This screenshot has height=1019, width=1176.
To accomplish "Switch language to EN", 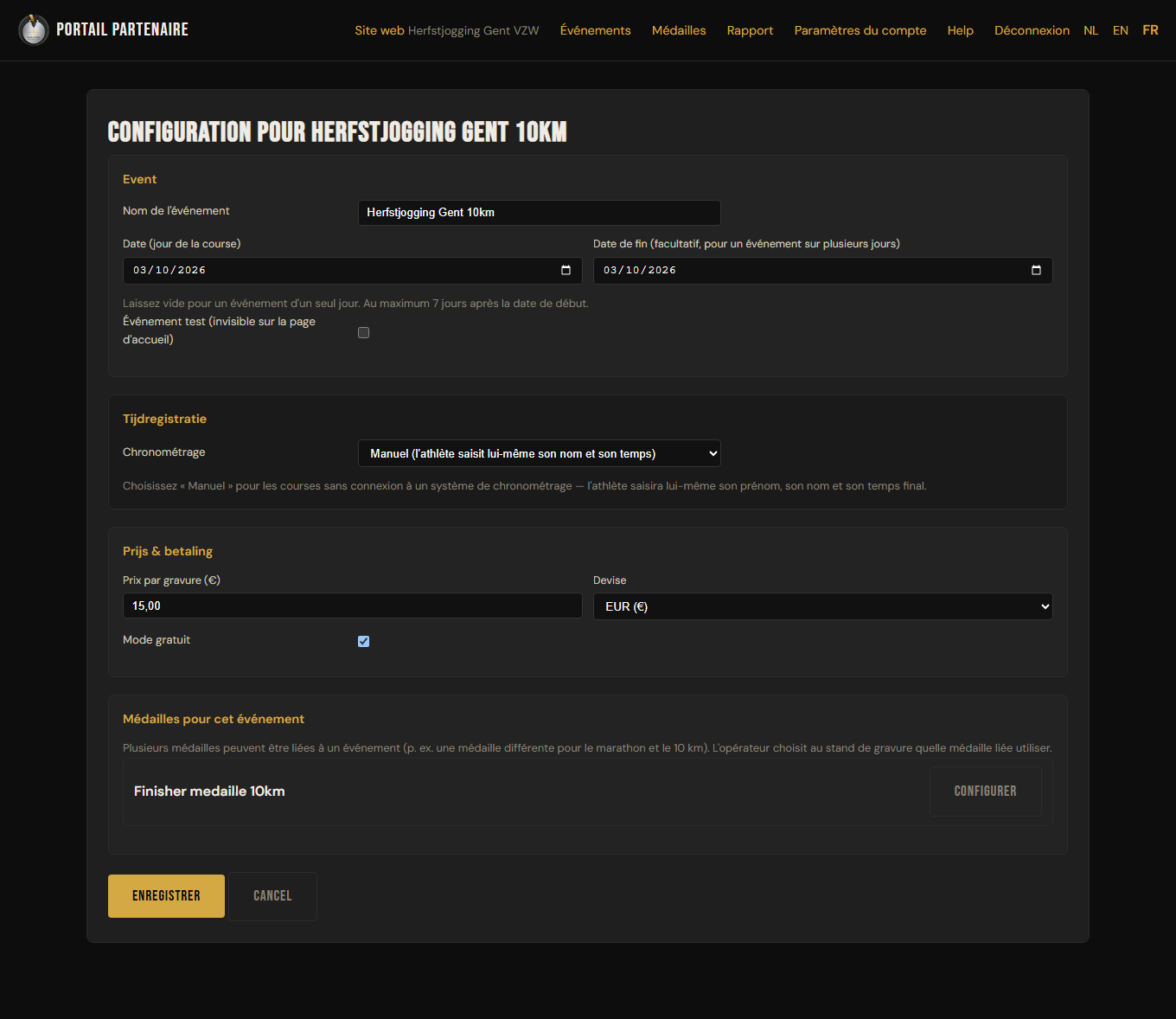I will pos(1121,30).
